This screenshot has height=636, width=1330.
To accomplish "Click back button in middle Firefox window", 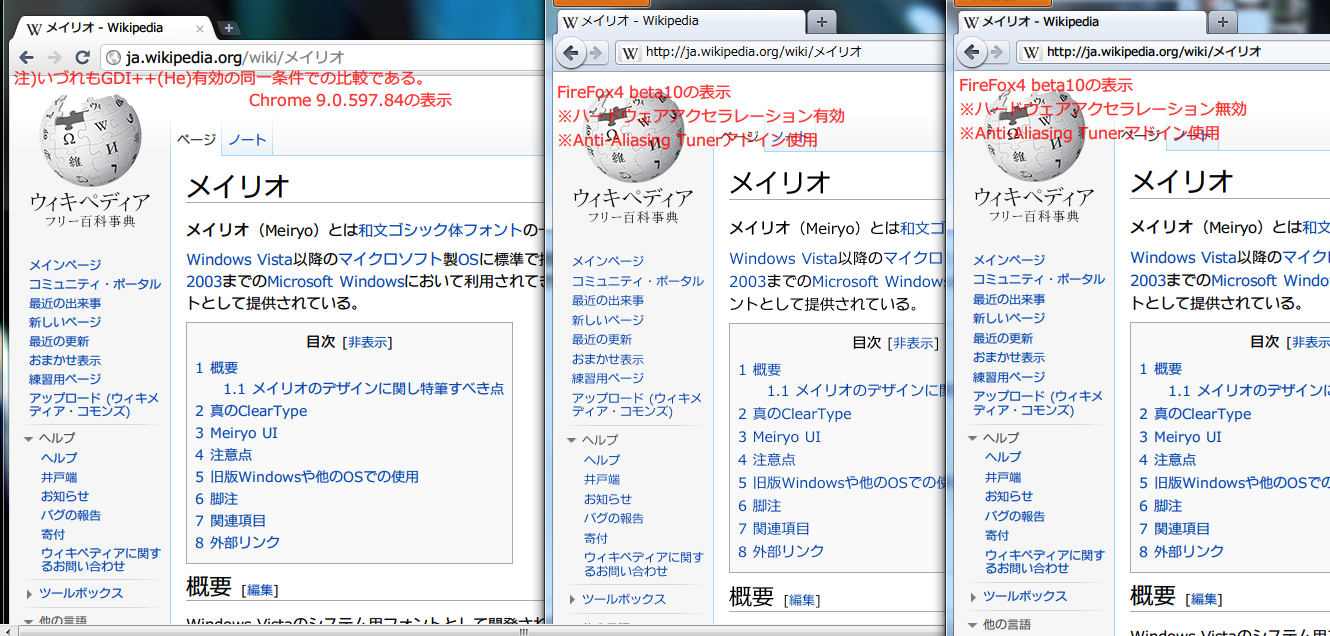I will (571, 52).
